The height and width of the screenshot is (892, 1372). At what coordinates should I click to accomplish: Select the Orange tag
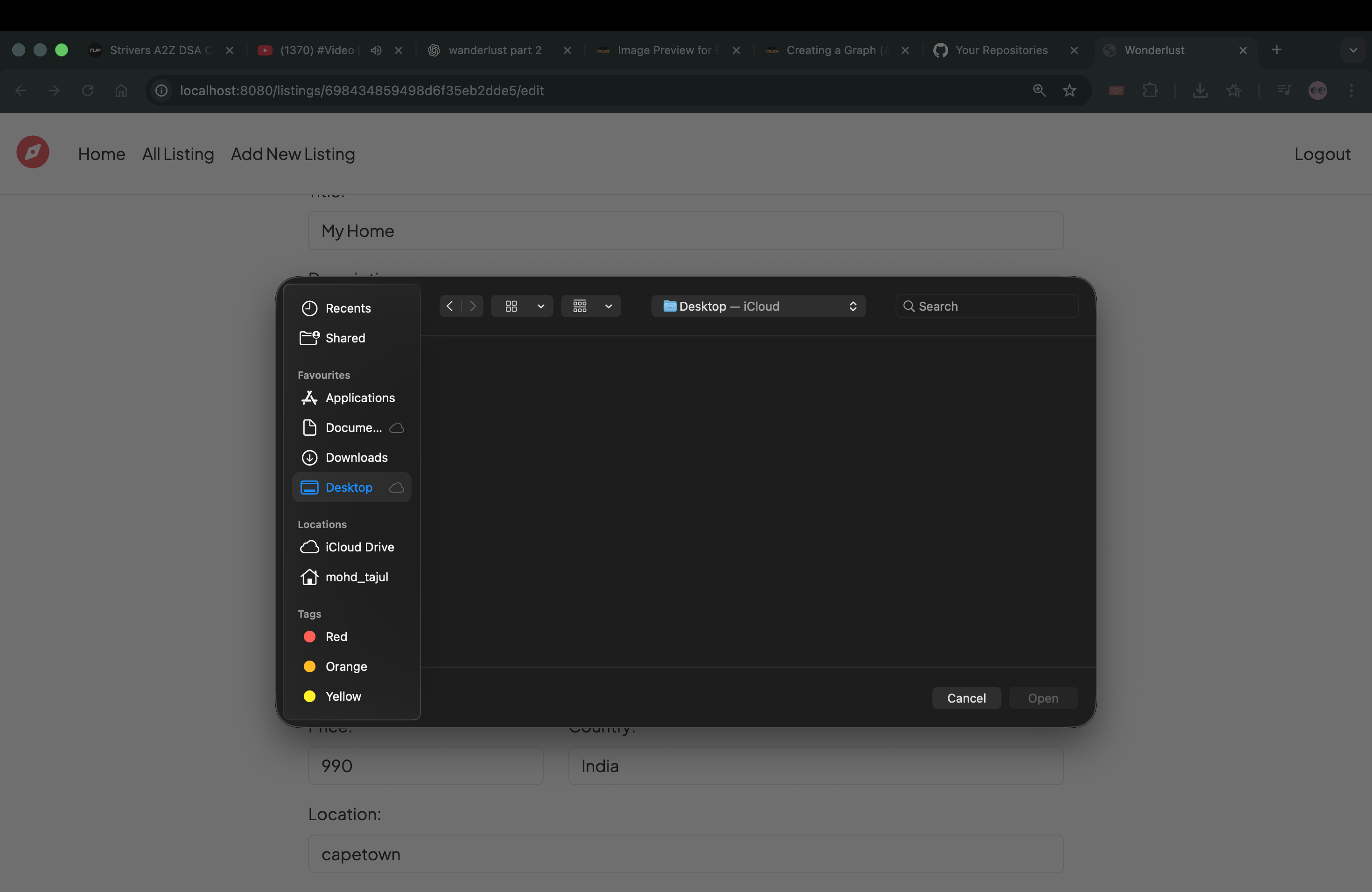click(352, 667)
